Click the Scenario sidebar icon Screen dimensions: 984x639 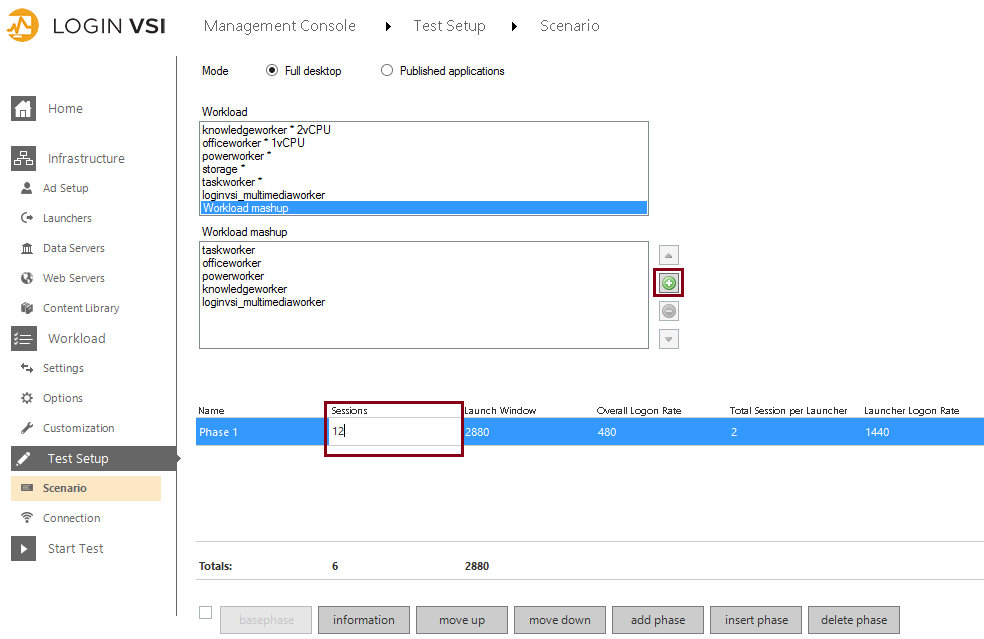(x=27, y=488)
